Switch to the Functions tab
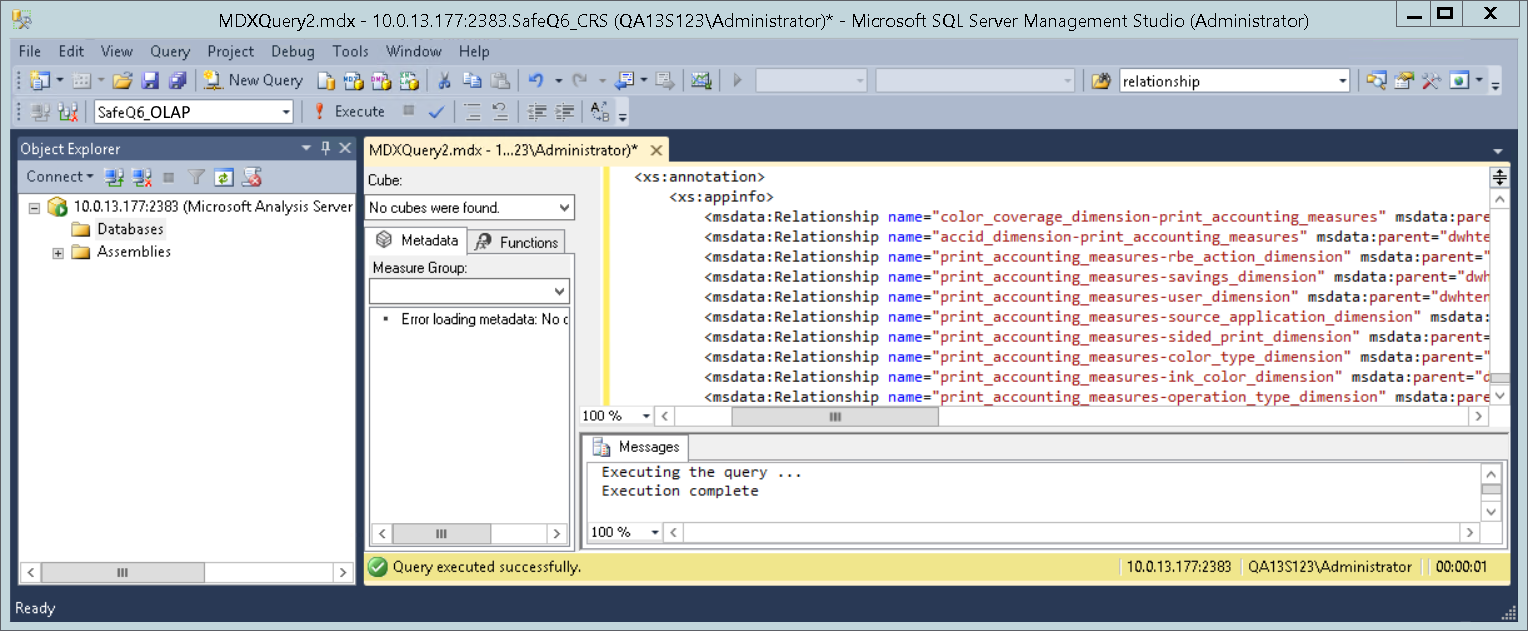 point(516,241)
